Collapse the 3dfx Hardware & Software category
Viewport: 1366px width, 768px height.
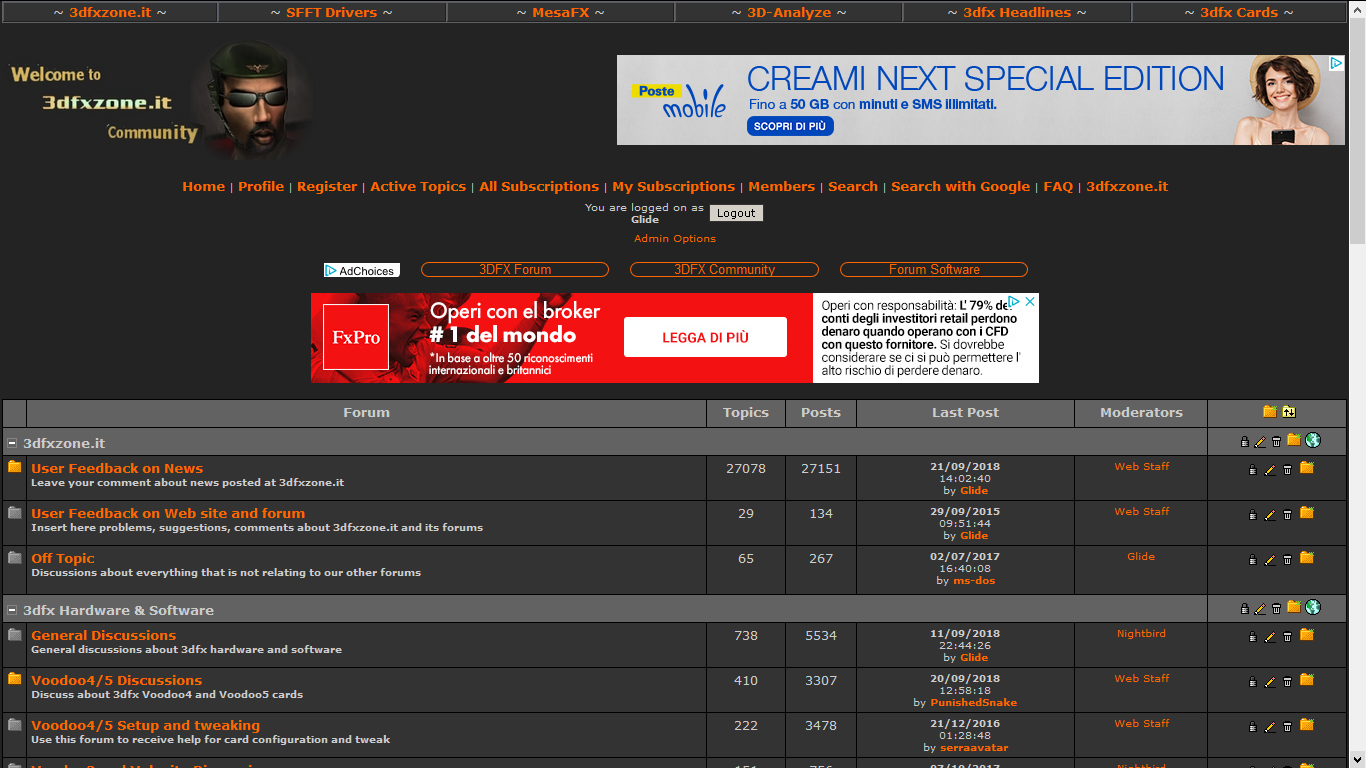tap(12, 610)
